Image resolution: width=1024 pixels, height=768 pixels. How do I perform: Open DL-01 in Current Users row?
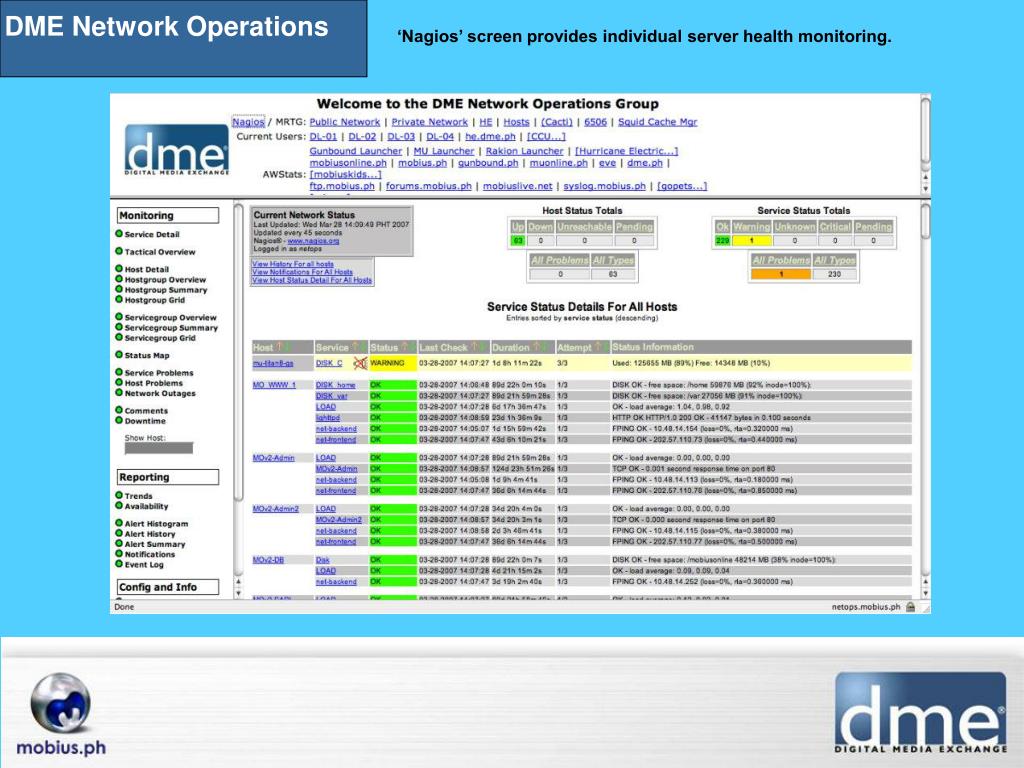pyautogui.click(x=323, y=136)
